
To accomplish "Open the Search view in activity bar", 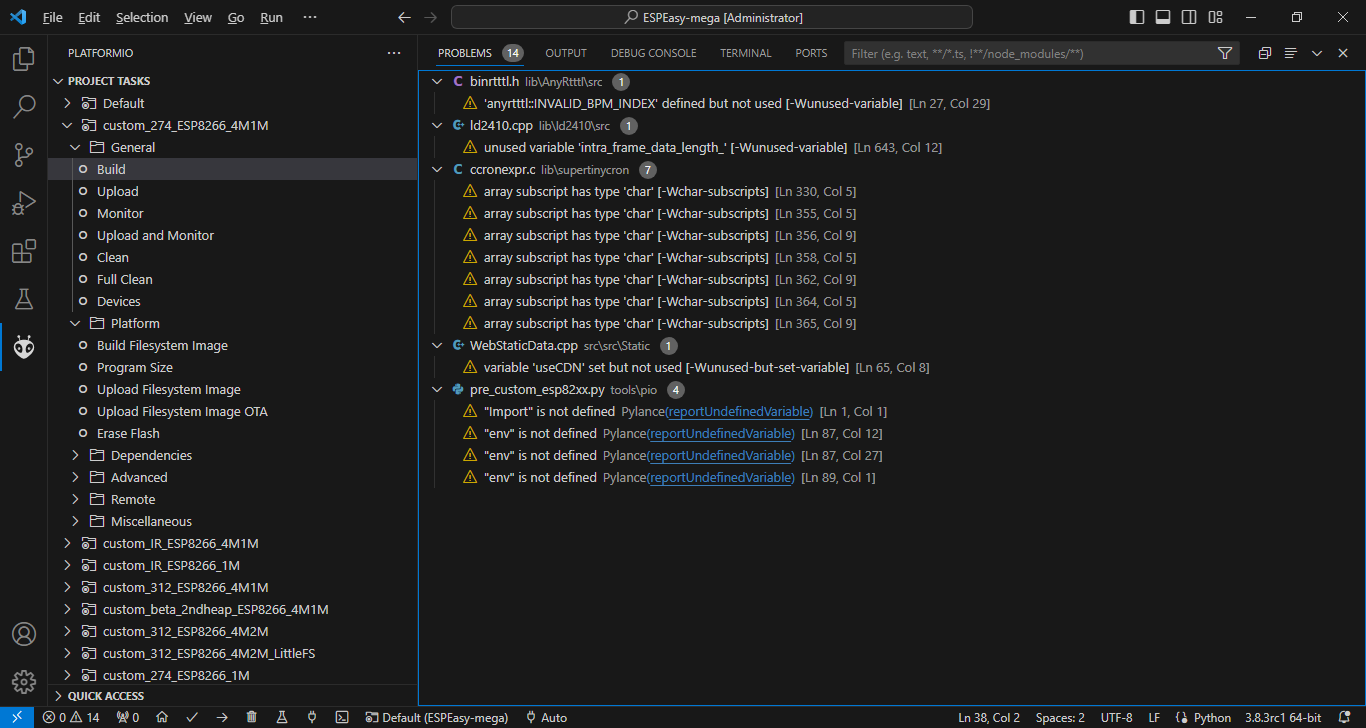I will coord(24,107).
